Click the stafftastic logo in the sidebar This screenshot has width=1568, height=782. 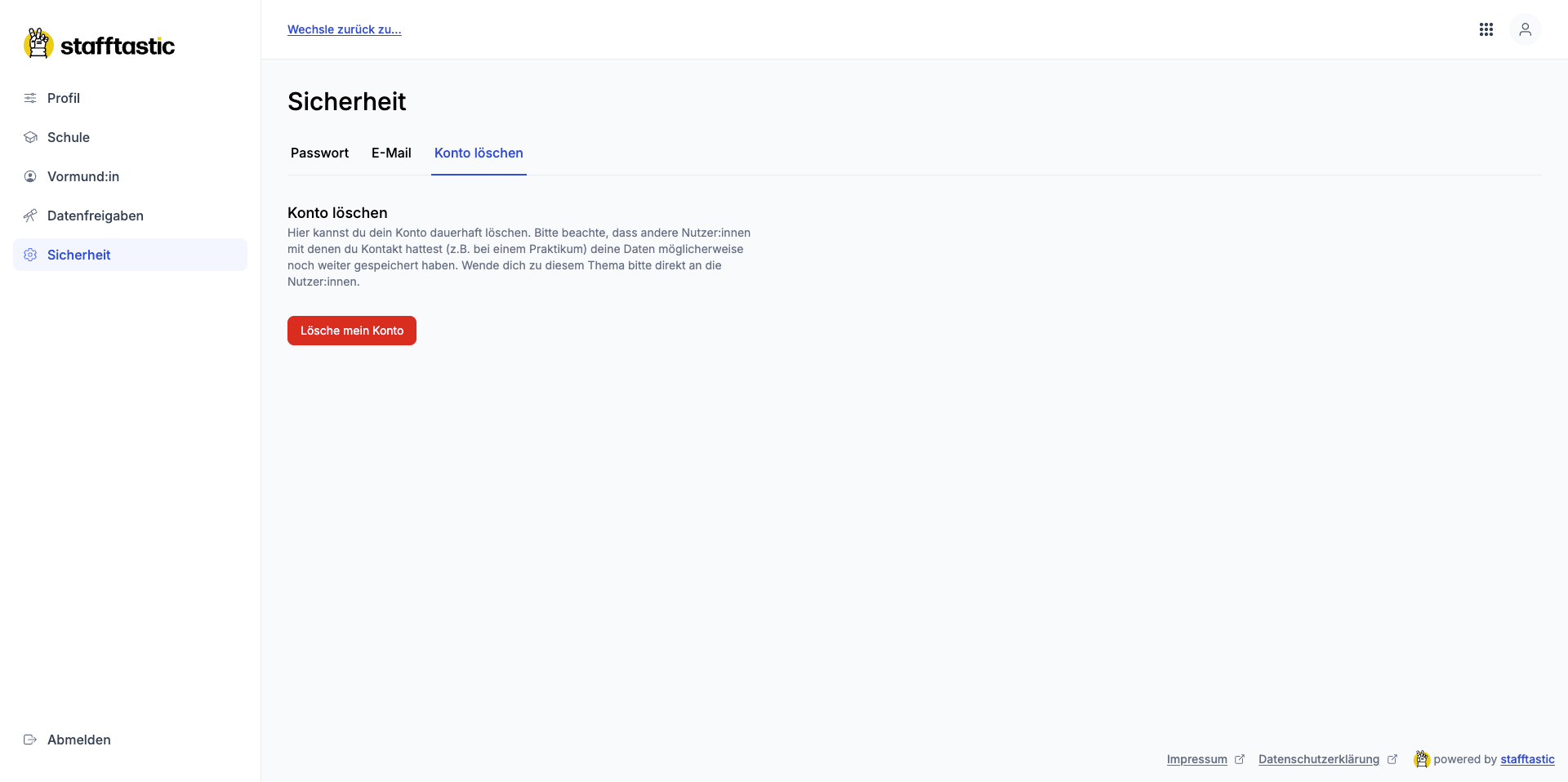[99, 45]
